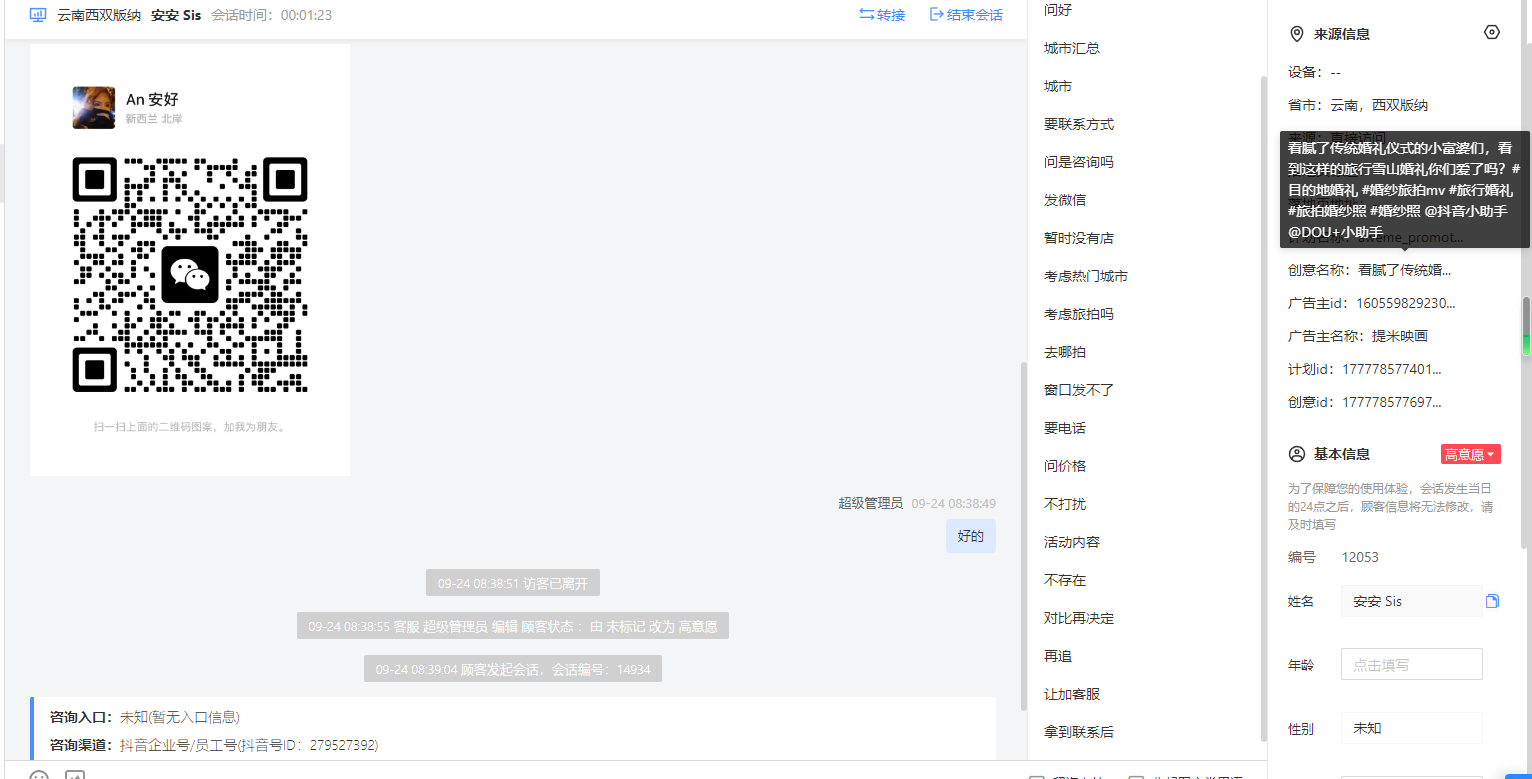Select quick reply 问是咨询吗
The image size is (1532, 779).
(1079, 162)
